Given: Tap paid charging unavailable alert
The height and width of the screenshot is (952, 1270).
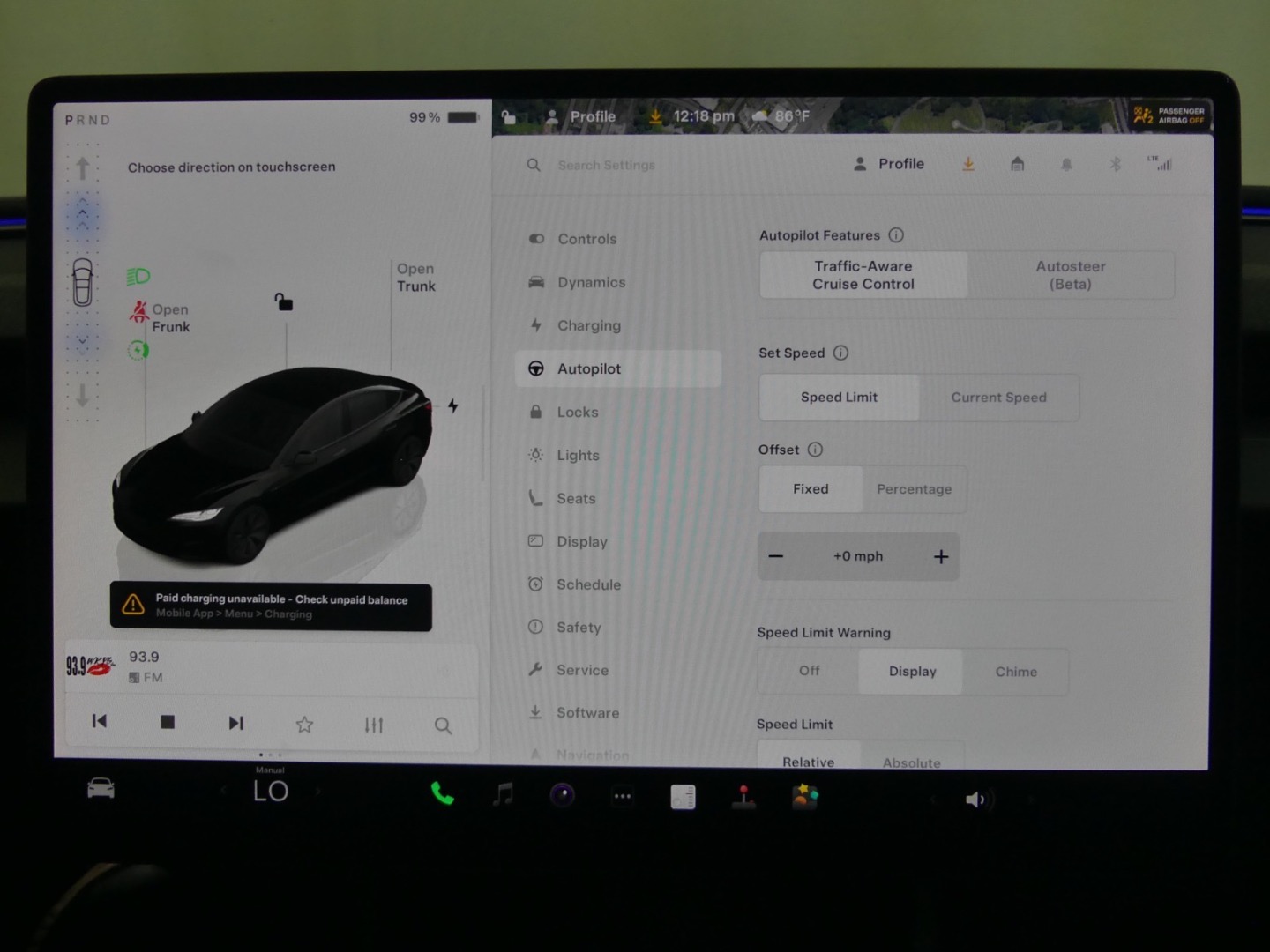Looking at the screenshot, I should point(271,606).
